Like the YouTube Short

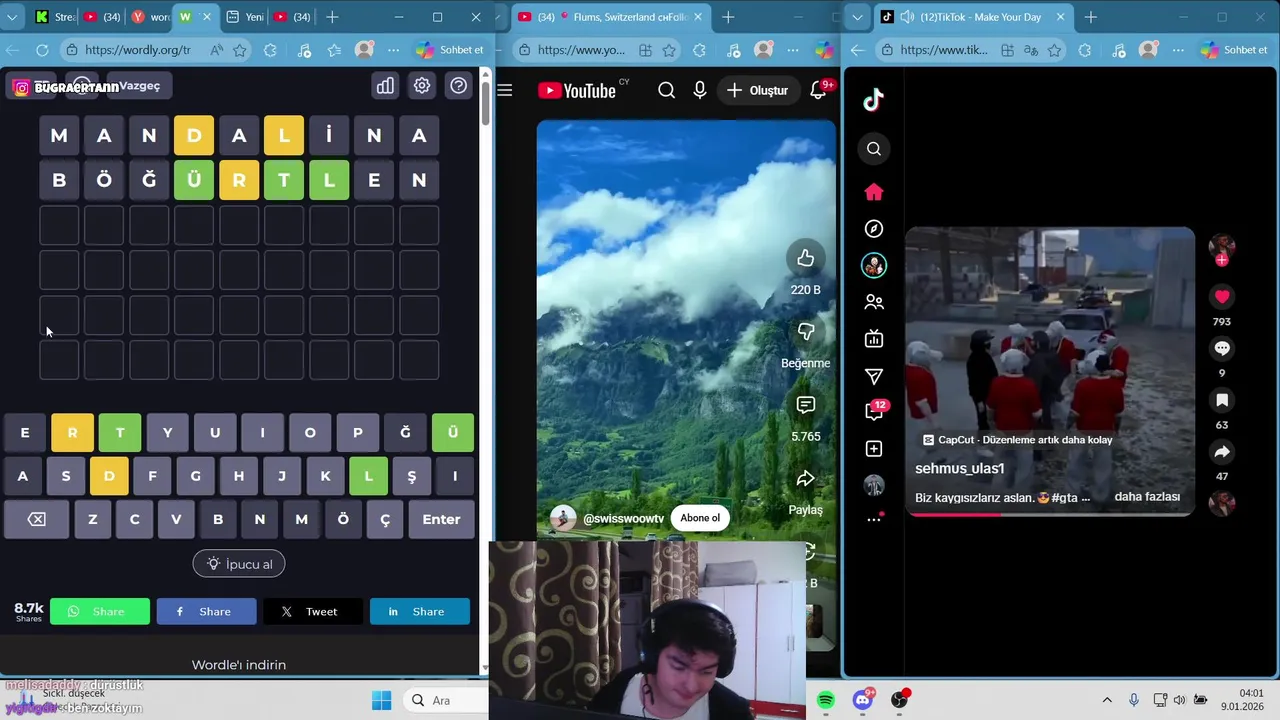tap(805, 259)
